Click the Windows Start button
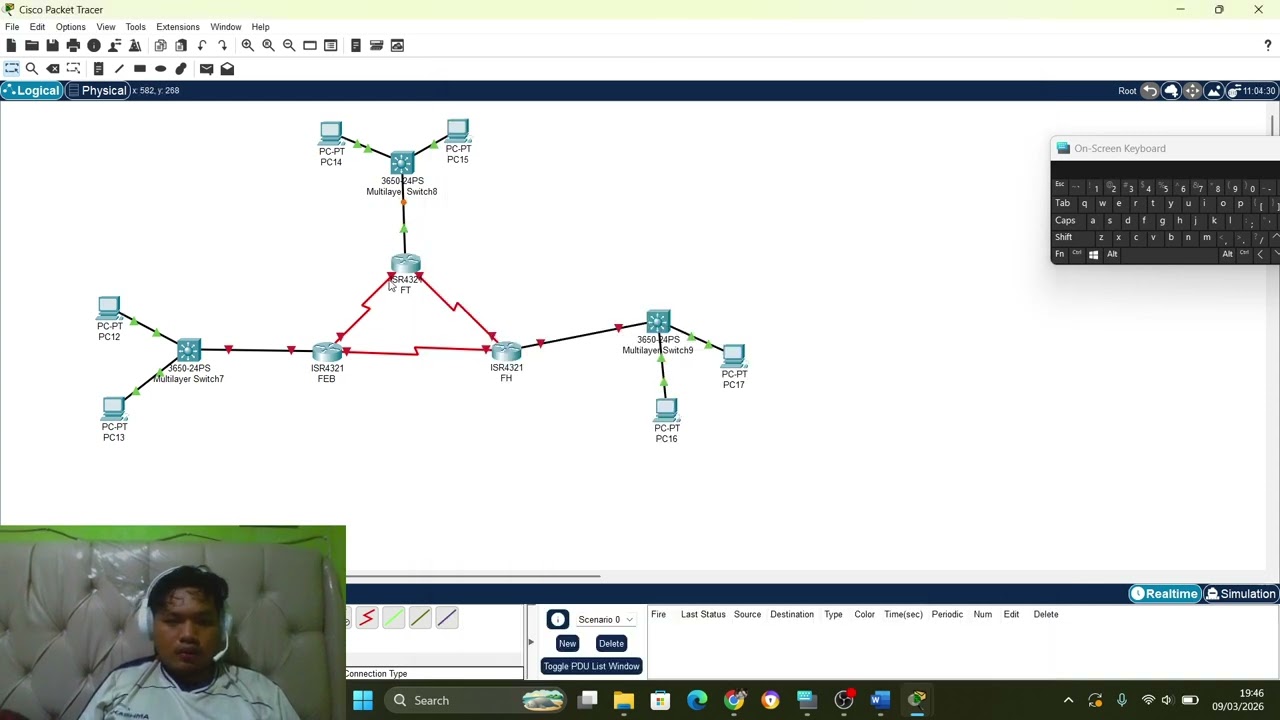Viewport: 1280px width, 720px height. [x=362, y=700]
